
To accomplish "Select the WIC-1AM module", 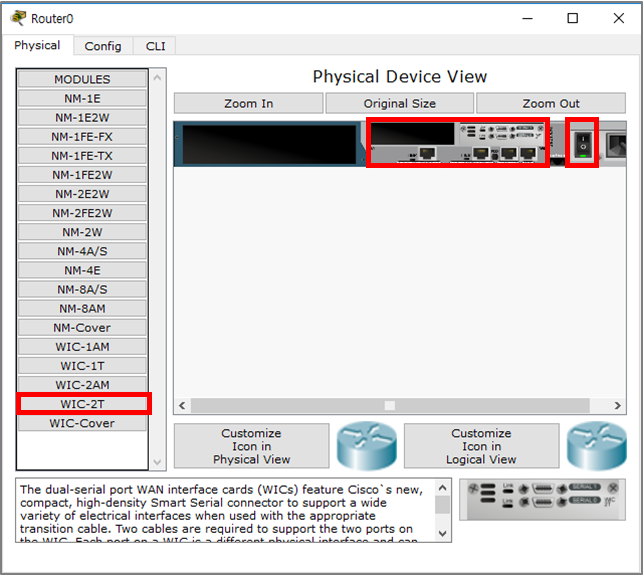I will pos(82,347).
